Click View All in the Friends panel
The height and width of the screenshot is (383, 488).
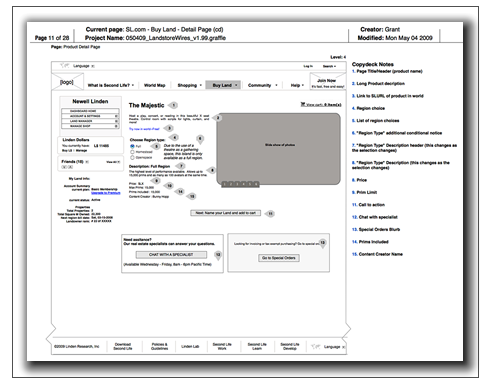113,162
